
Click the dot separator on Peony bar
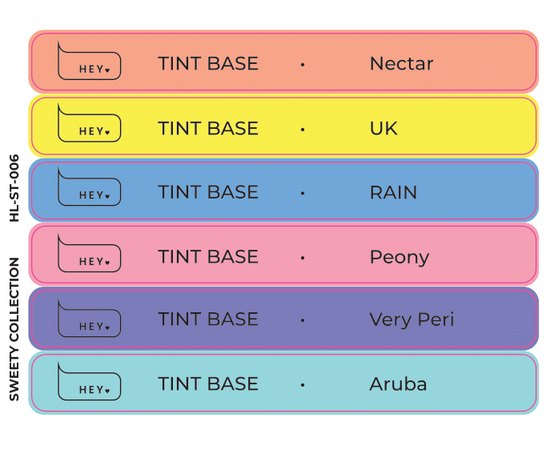(x=303, y=258)
